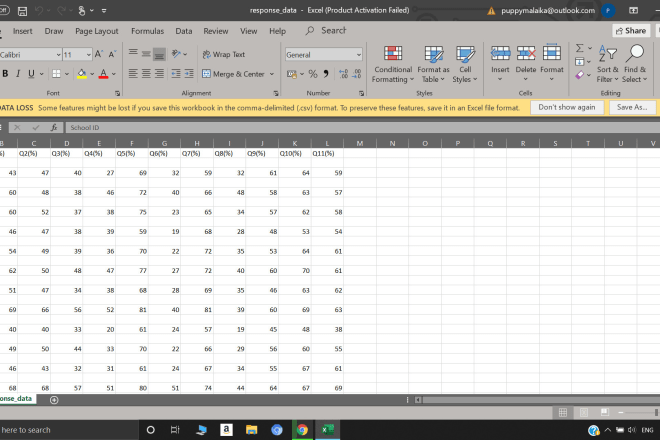Viewport: 660px width, 440px height.
Task: Open File Explorer from the taskbar
Action: [252, 430]
